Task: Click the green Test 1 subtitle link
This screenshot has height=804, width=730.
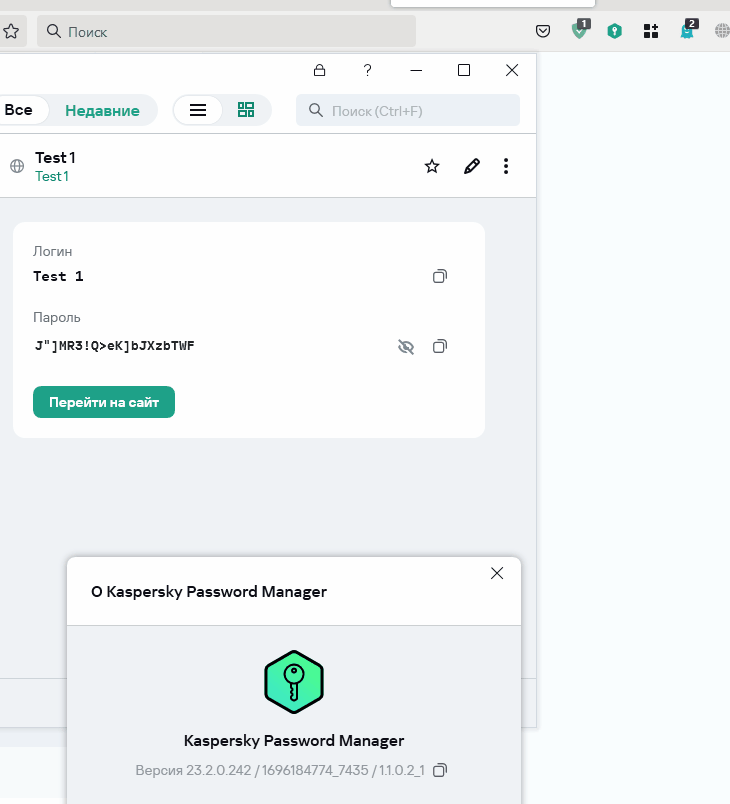Action: point(52,176)
